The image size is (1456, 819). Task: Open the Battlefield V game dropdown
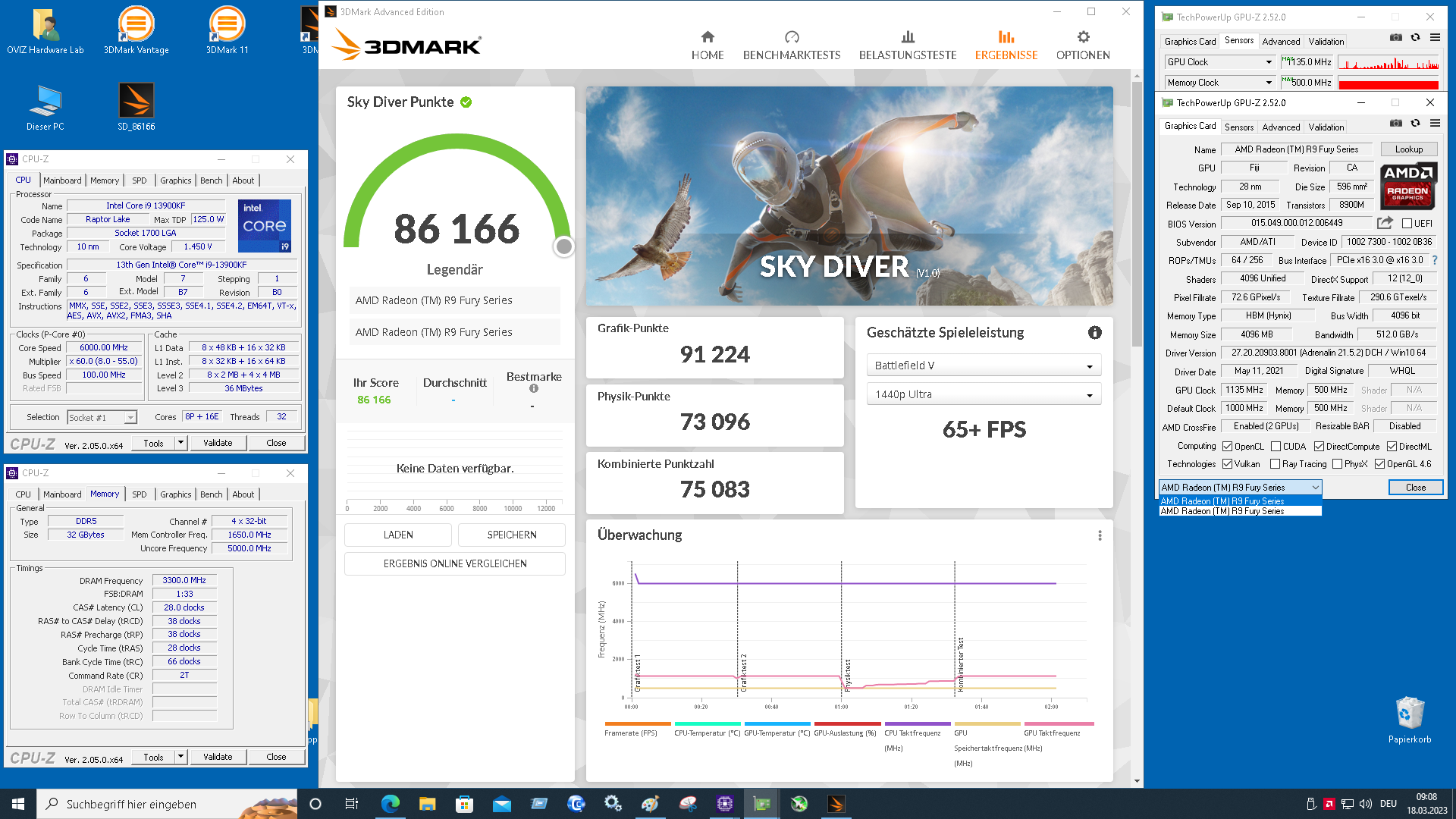[984, 366]
